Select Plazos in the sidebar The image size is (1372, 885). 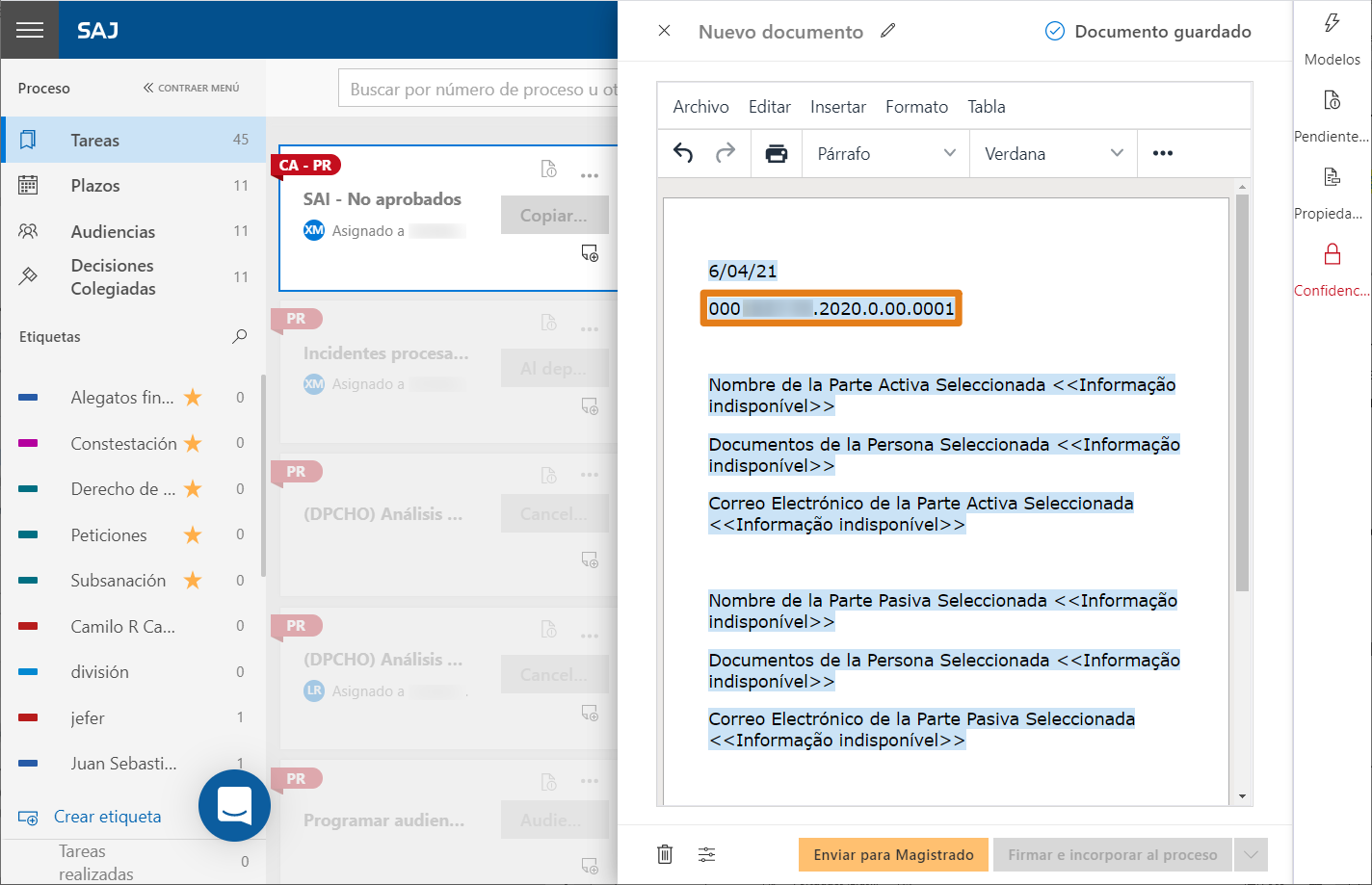134,186
